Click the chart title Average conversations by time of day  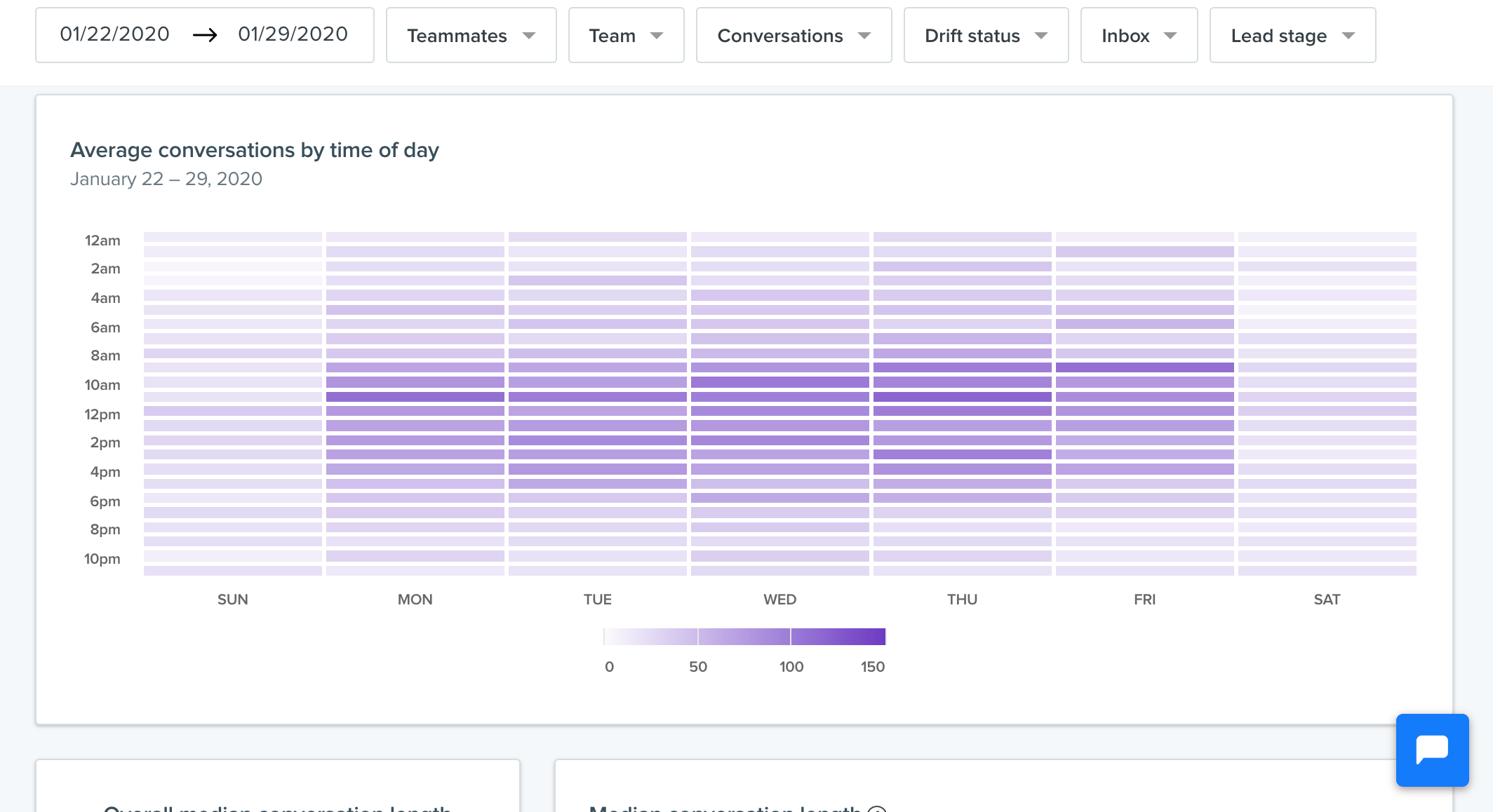(255, 150)
